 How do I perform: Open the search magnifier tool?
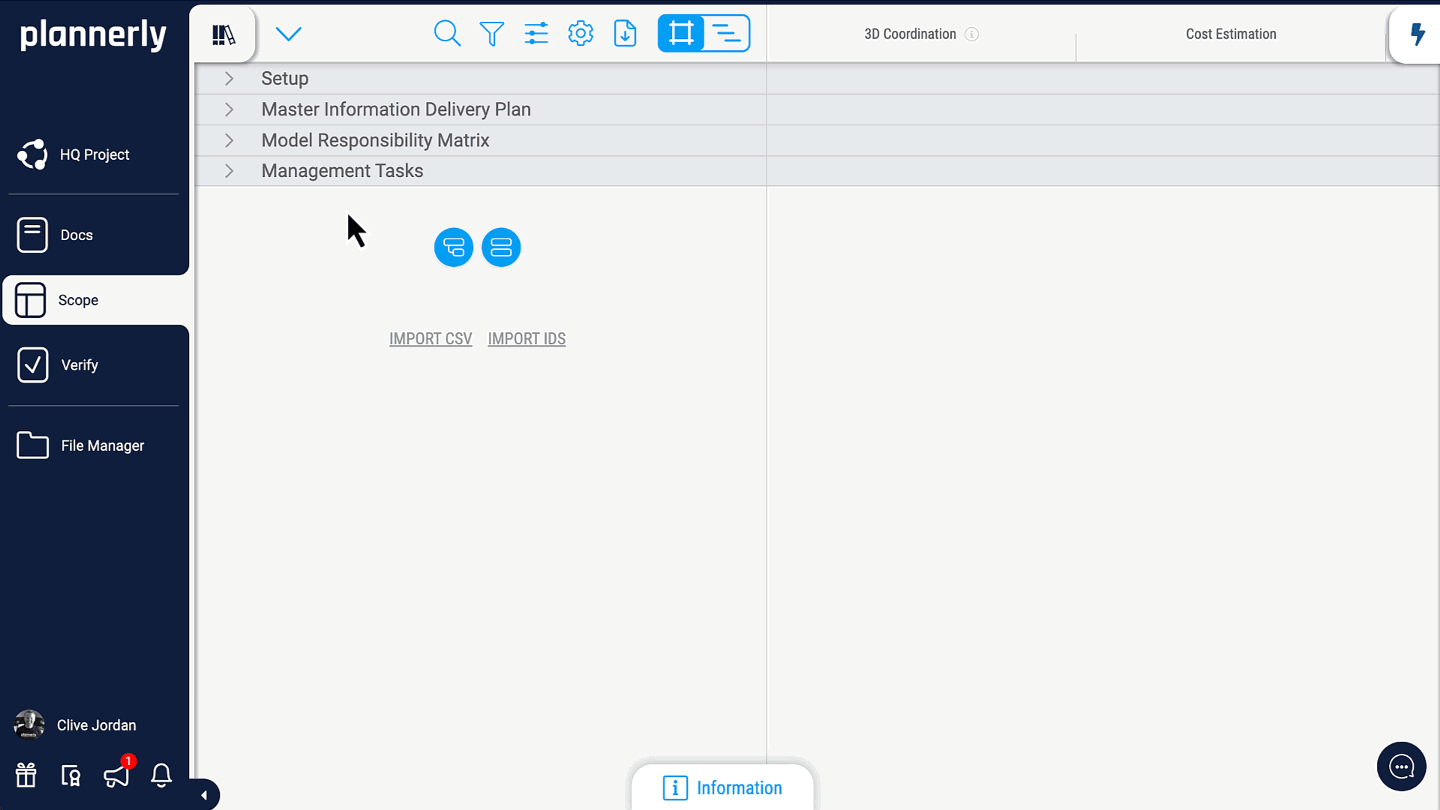coord(447,34)
